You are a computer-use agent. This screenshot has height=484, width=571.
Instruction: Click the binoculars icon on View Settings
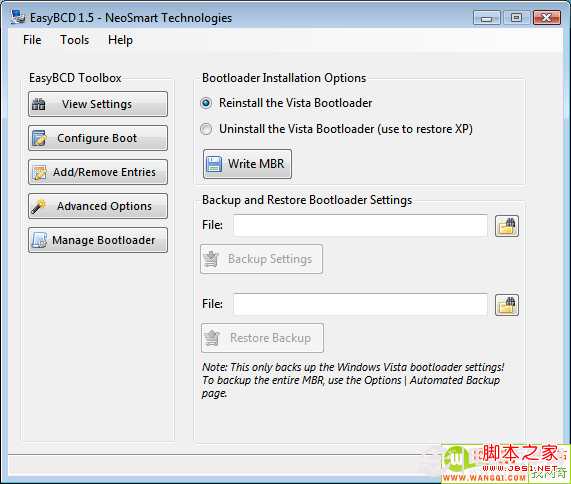[x=39, y=104]
